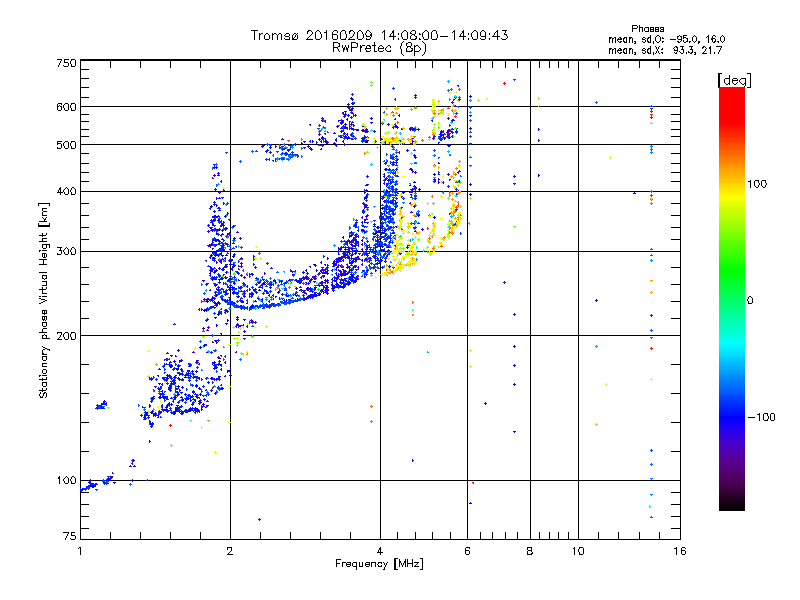The width and height of the screenshot is (800, 600).
Task: Click the '300' y-axis tick label
Action: [66, 251]
